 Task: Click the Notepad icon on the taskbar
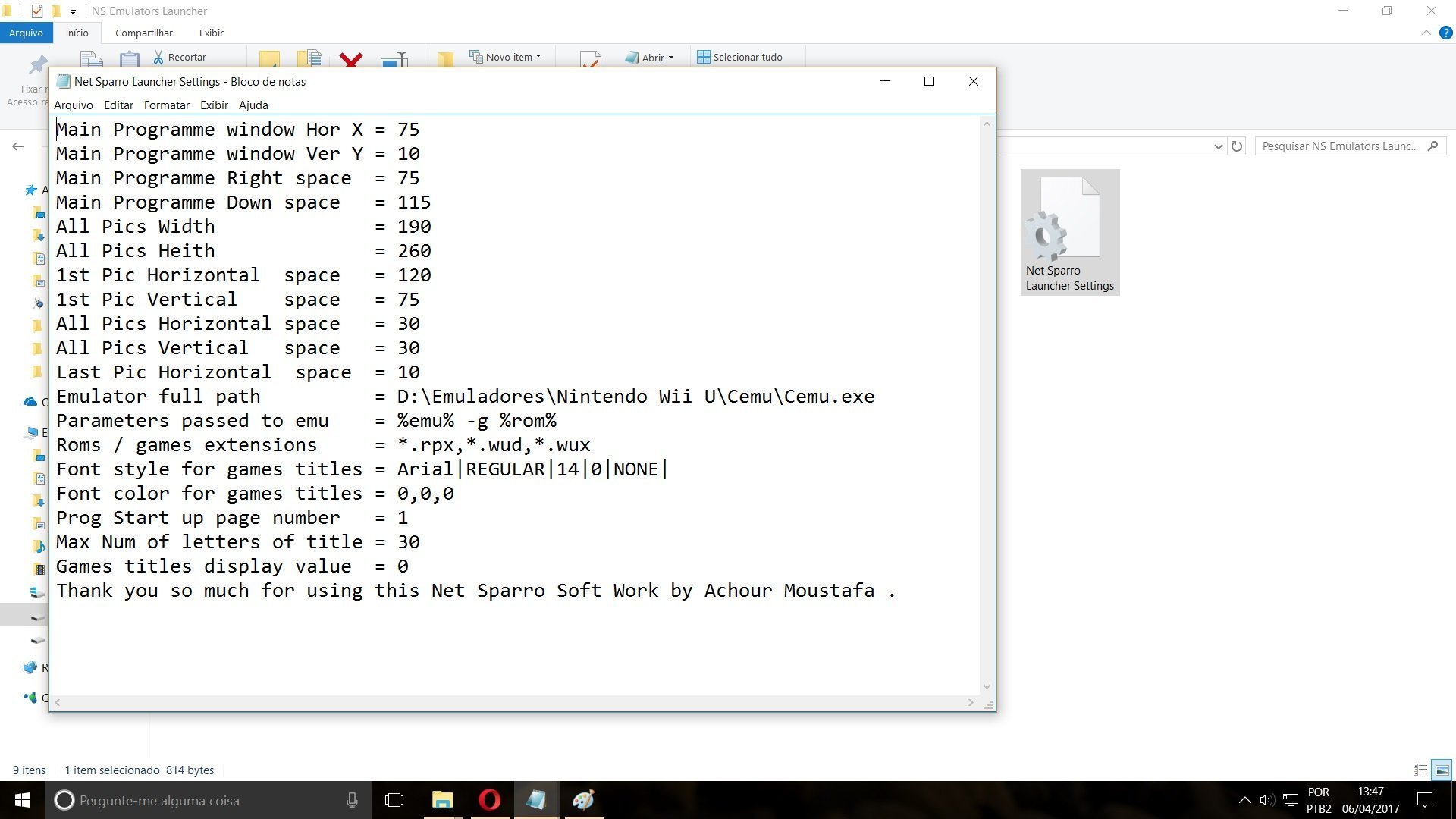click(536, 800)
